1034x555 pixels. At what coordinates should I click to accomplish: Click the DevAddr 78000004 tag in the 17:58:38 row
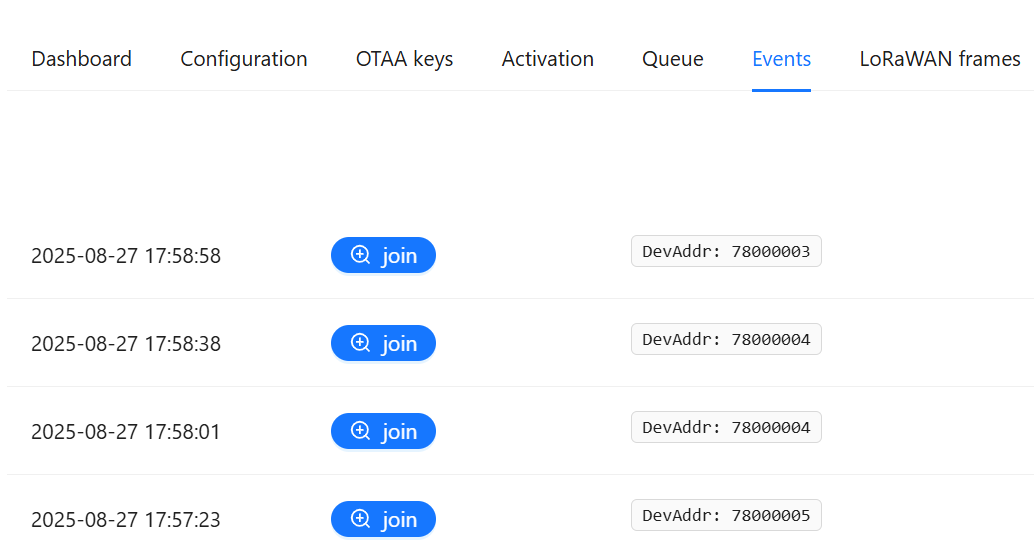pos(726,339)
